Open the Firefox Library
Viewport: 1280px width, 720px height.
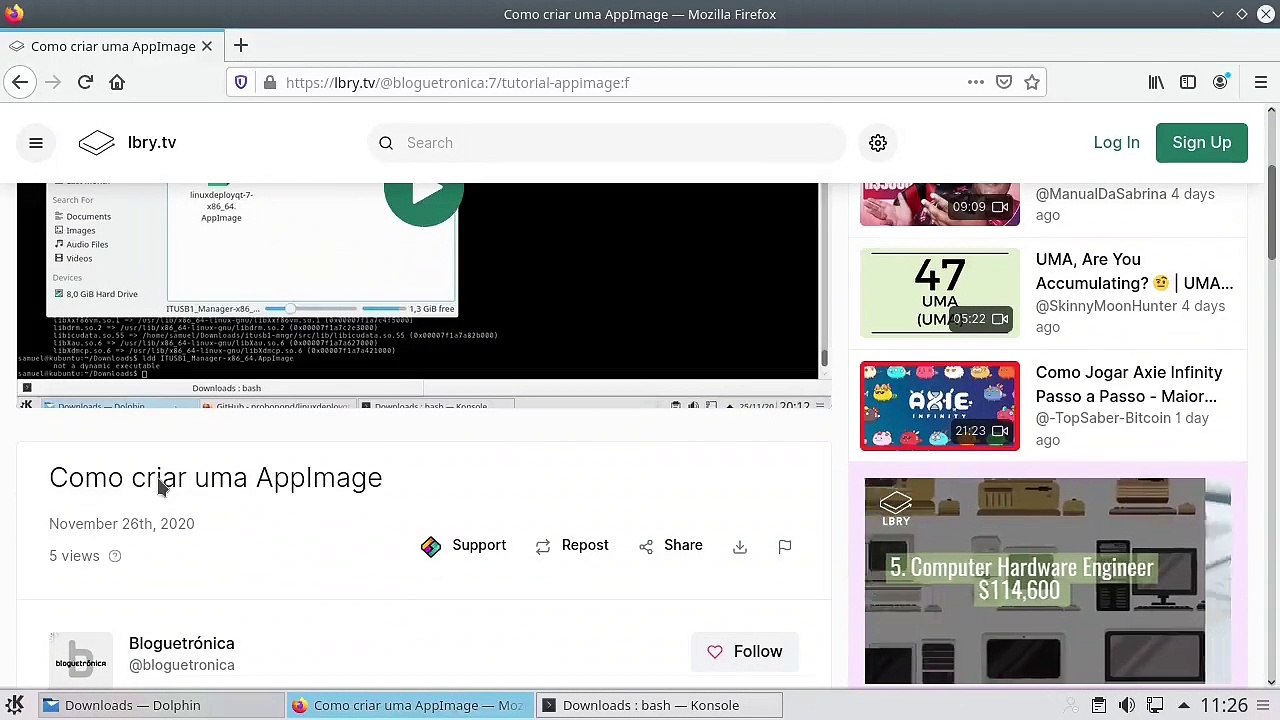[1156, 82]
